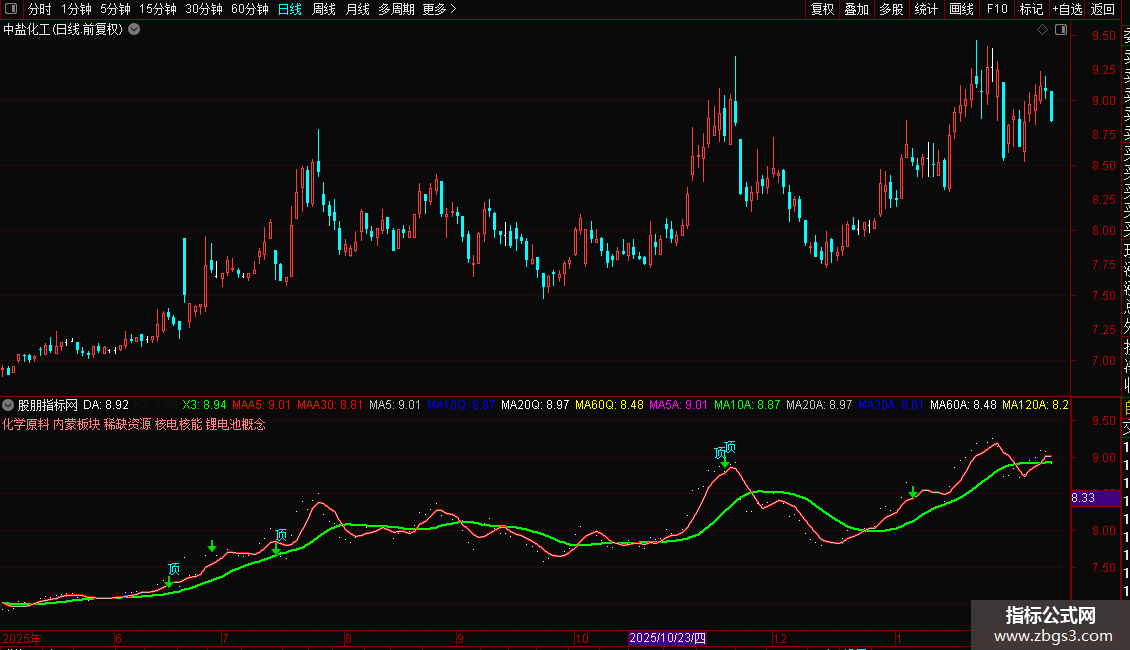Screen dimensions: 1130x650
Task: Click the 顶 marker above the July arrow
Action: pos(281,534)
